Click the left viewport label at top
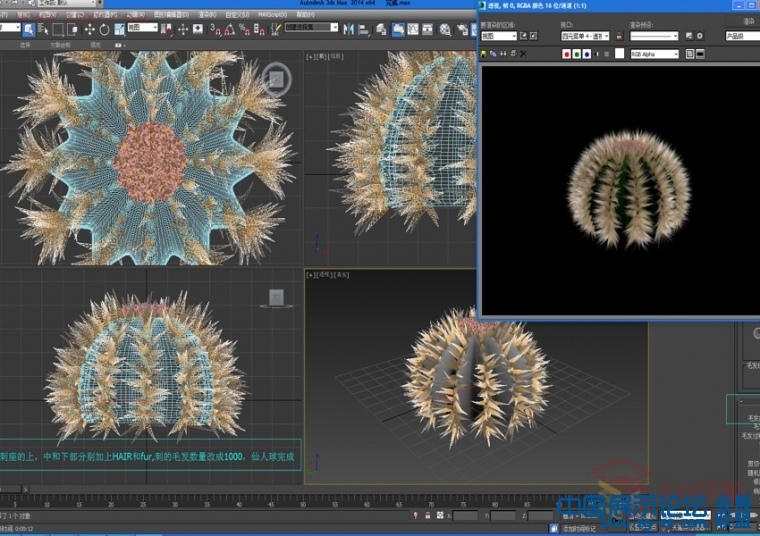 [x=325, y=57]
